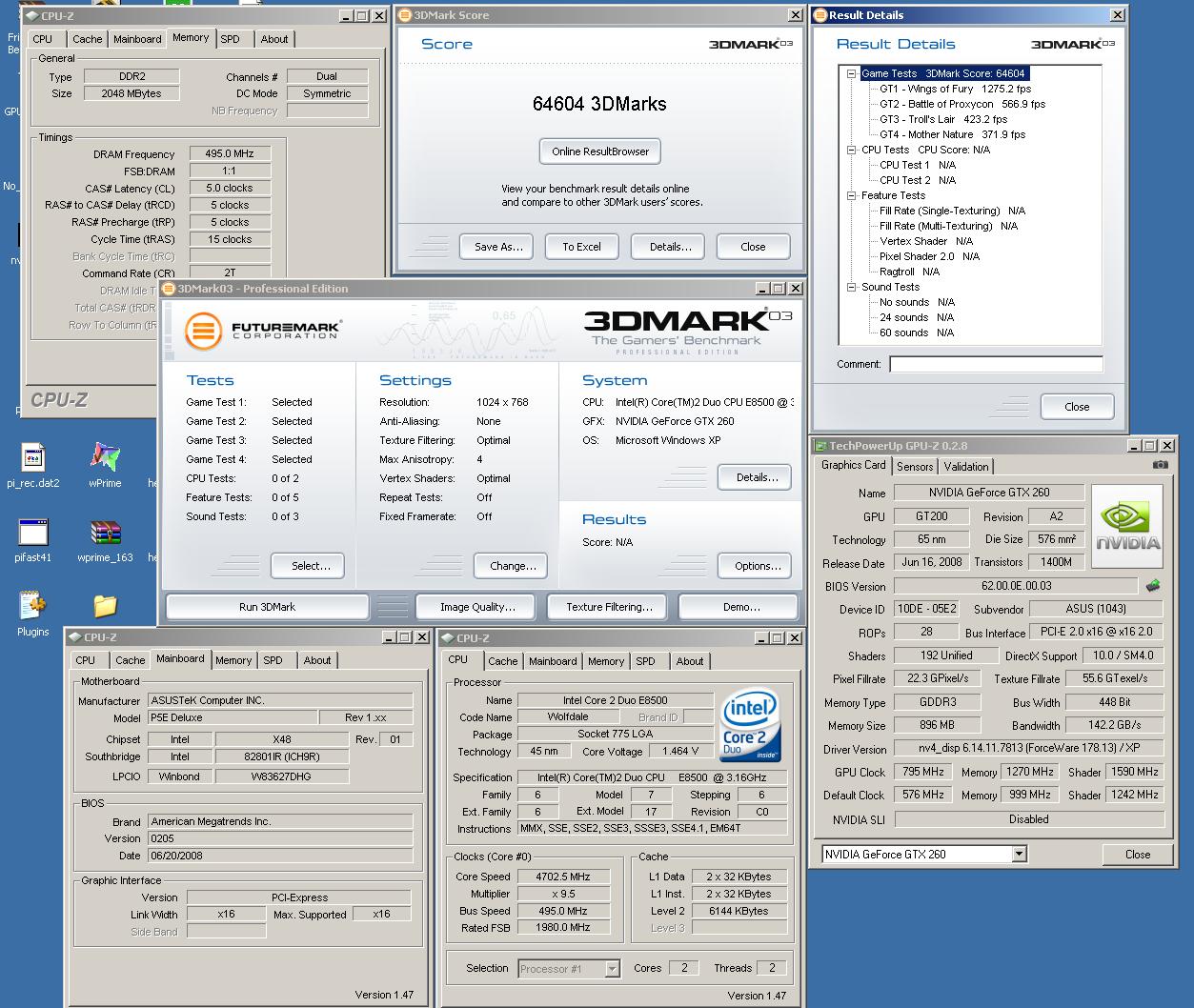Open the pi_rec.dat2 desktop file icon
This screenshot has height=1008, width=1194.
point(32,458)
